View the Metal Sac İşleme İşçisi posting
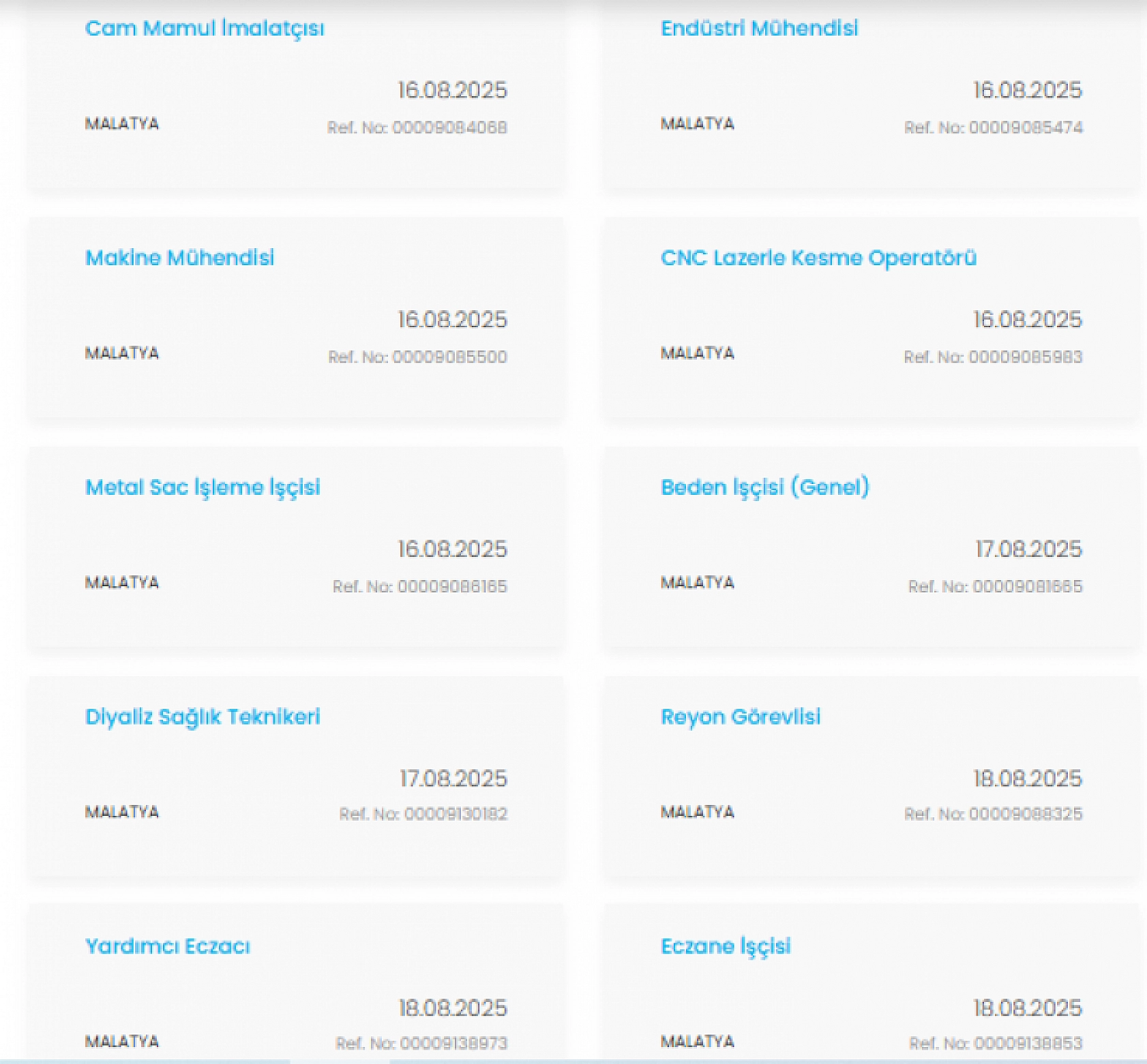The width and height of the screenshot is (1147, 1064). (x=203, y=487)
